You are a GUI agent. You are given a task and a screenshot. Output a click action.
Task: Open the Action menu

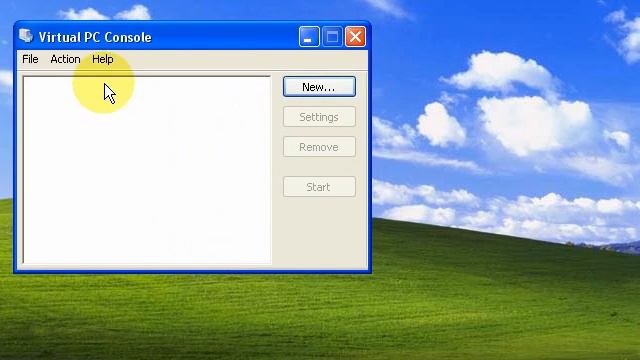(x=65, y=59)
